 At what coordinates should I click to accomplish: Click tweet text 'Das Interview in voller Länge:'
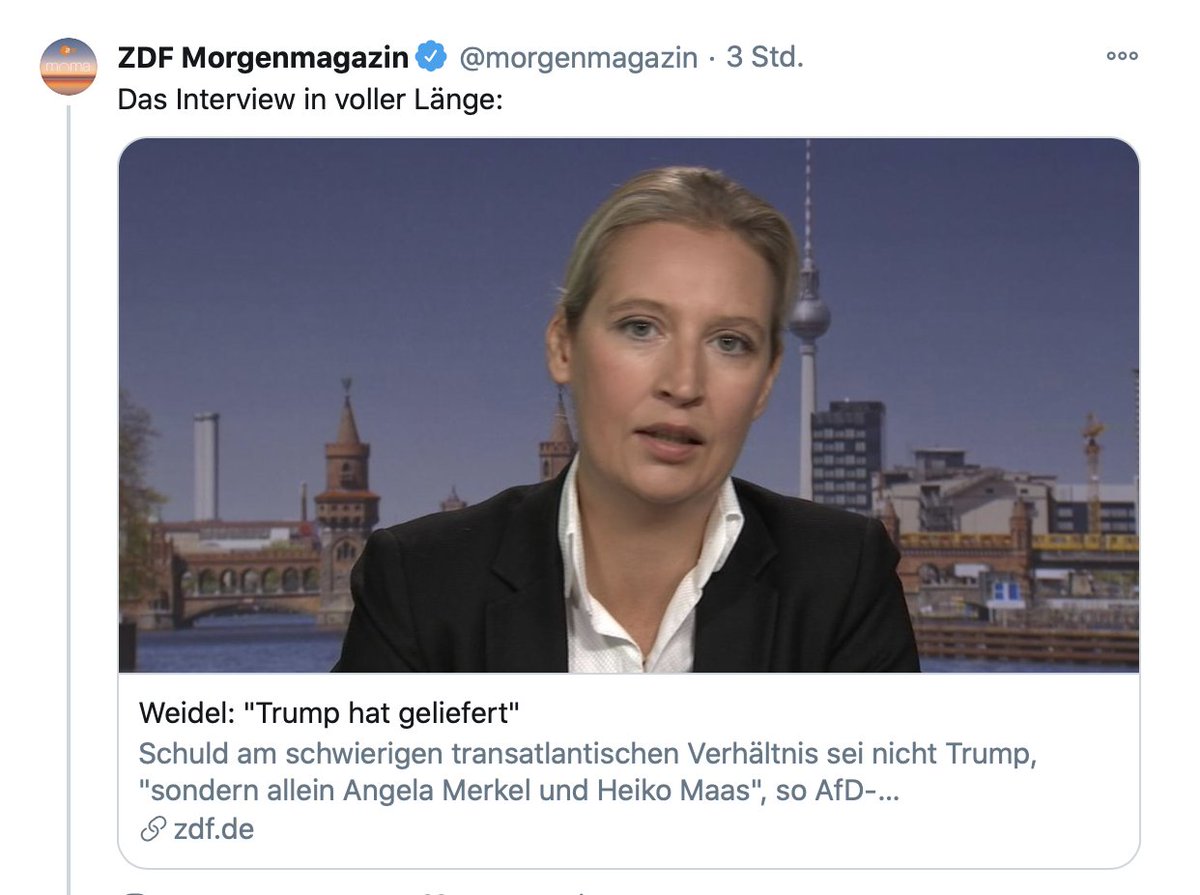click(310, 101)
